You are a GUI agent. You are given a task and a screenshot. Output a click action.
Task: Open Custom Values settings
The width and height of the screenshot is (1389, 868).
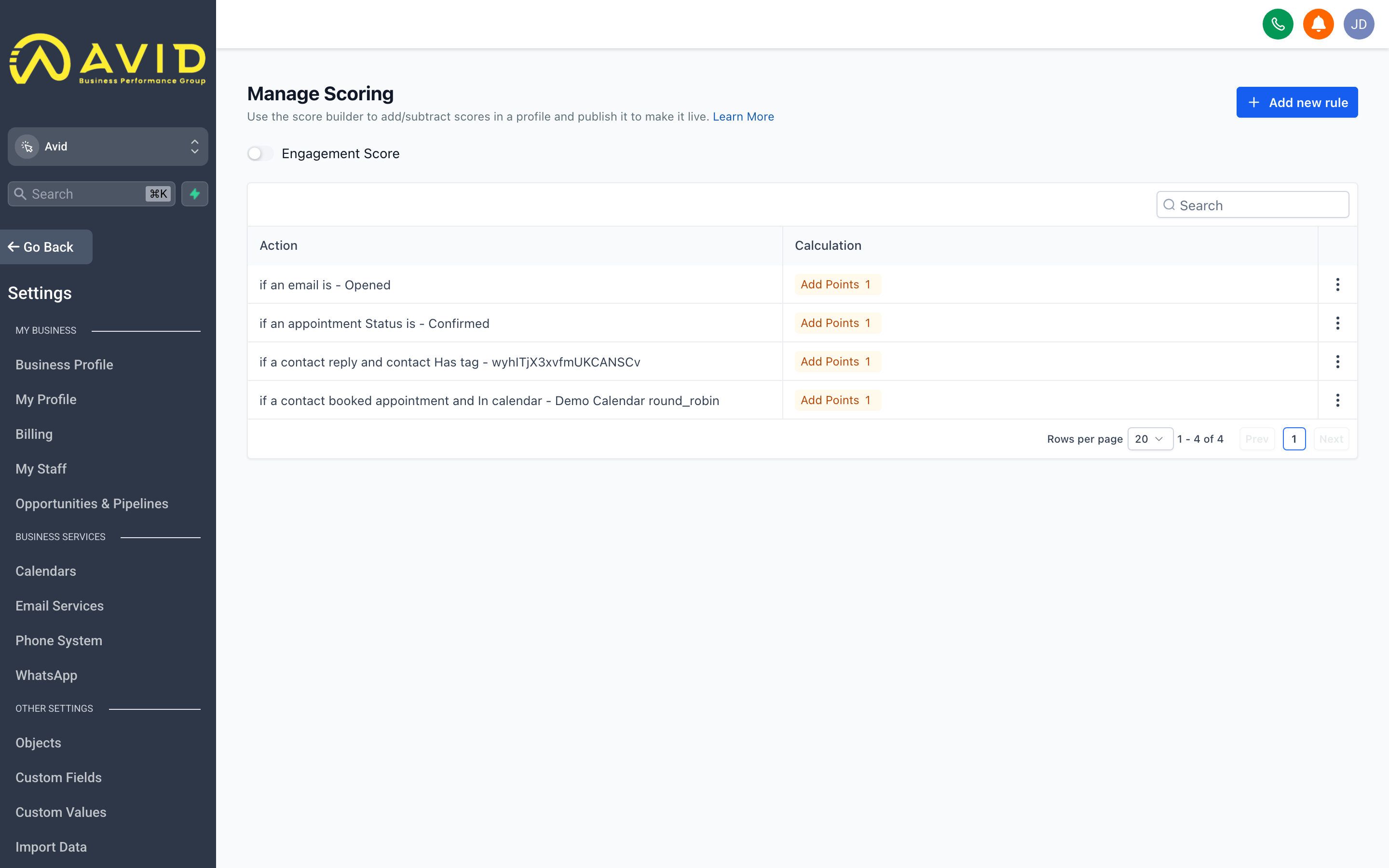click(61, 813)
